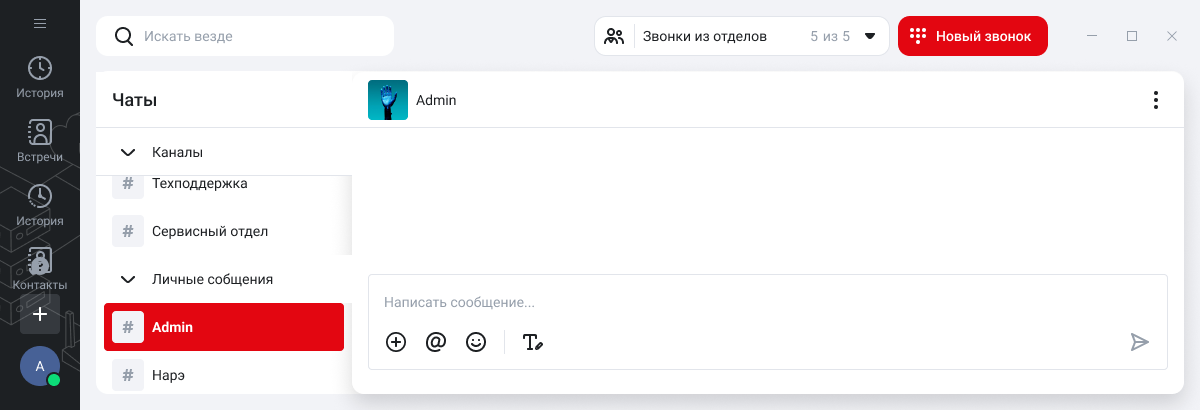This screenshot has width=1200, height=410.
Task: Open the Нарэ personal chat
Action: click(168, 376)
